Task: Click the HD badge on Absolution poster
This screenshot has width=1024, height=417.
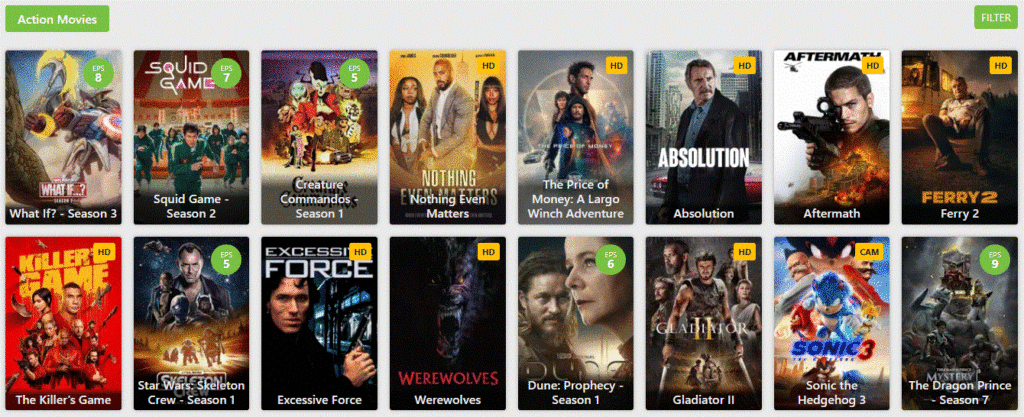Action: pos(744,65)
